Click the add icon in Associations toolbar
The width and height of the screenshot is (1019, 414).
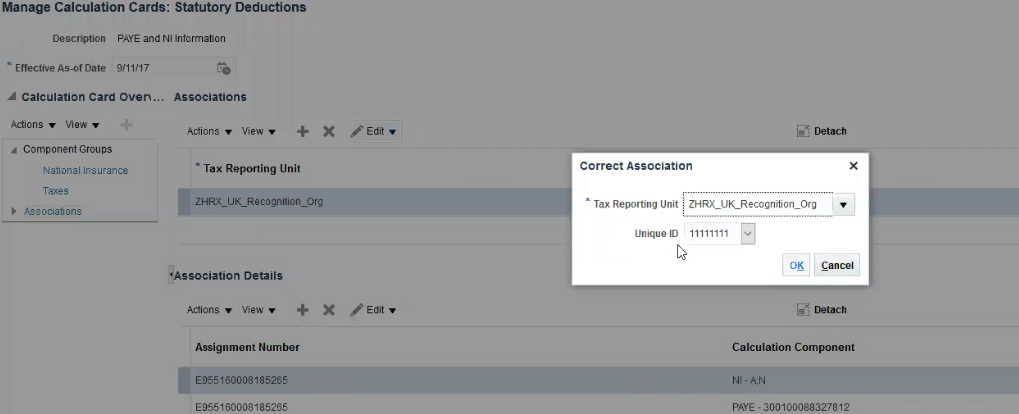303,131
